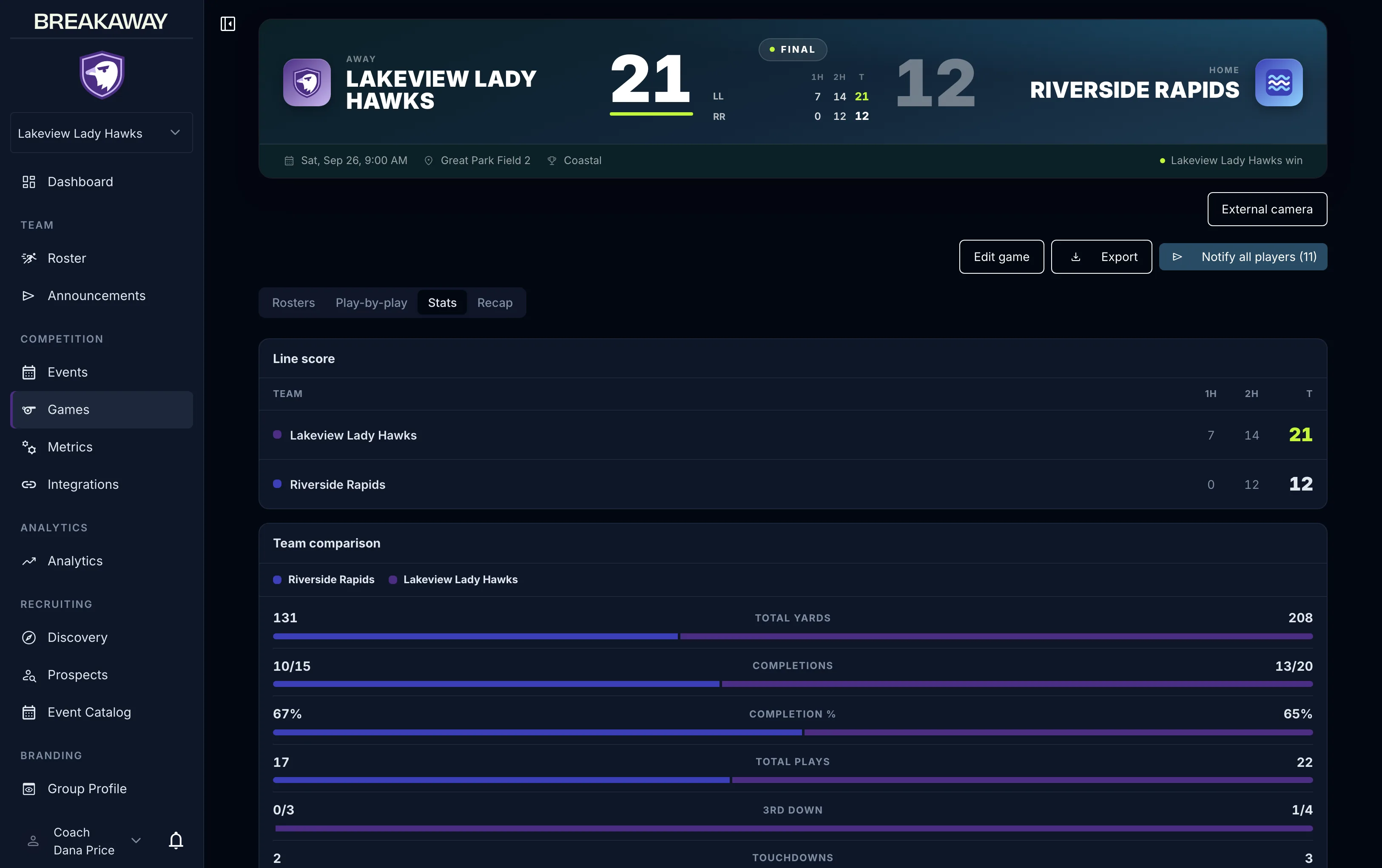
Task: Open Games in the sidebar
Action: coord(102,410)
